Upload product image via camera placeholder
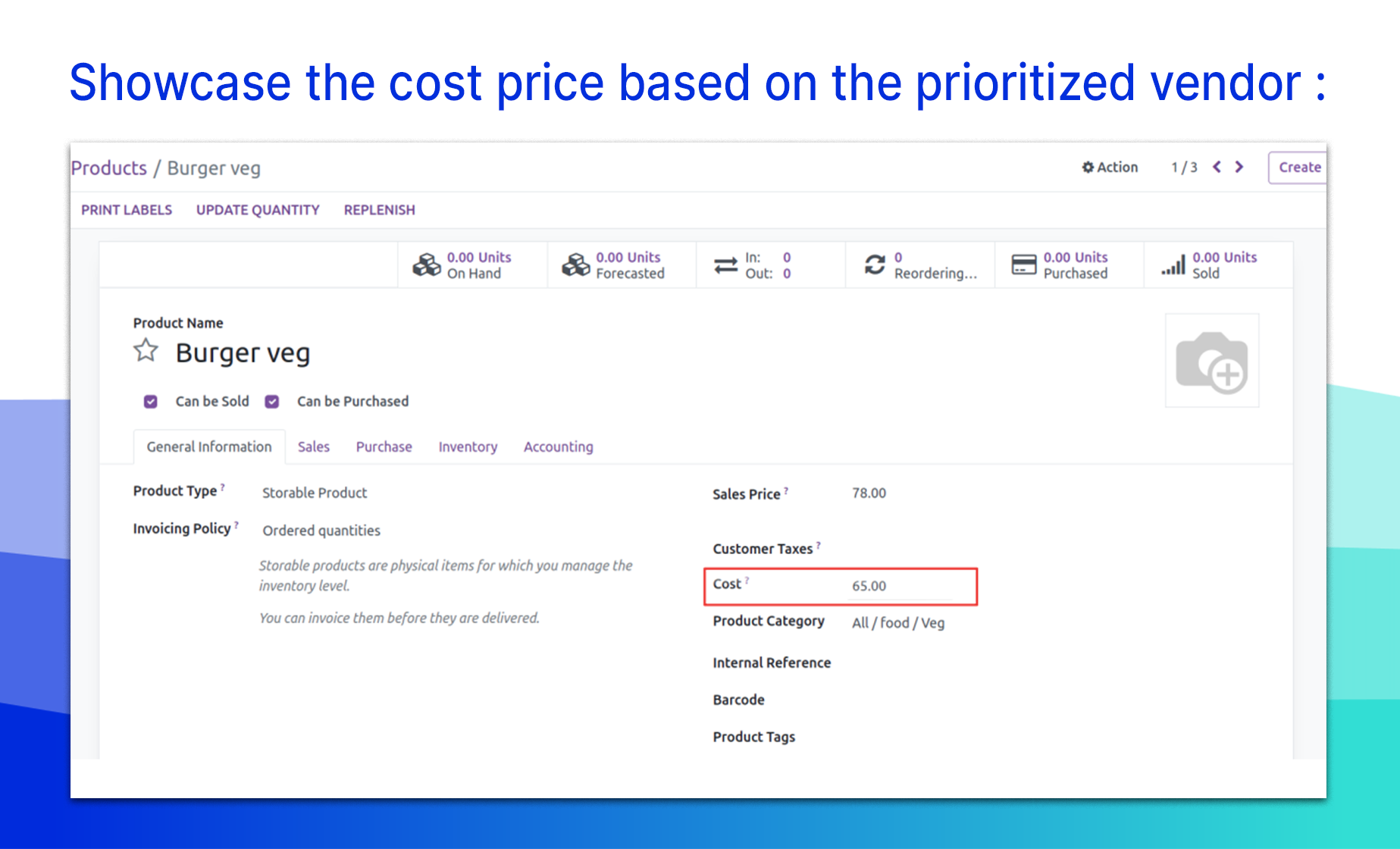This screenshot has width=1400, height=849. point(1212,361)
